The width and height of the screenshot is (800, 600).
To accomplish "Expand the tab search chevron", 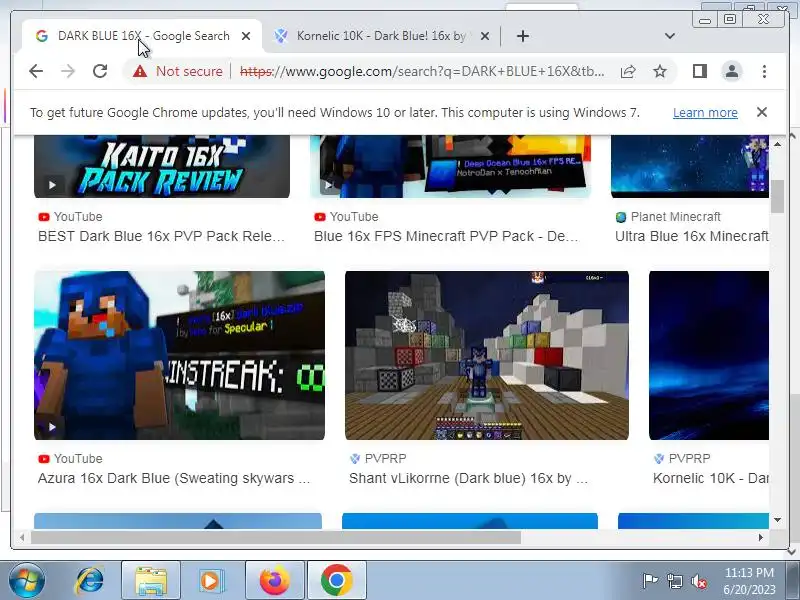I will (670, 36).
